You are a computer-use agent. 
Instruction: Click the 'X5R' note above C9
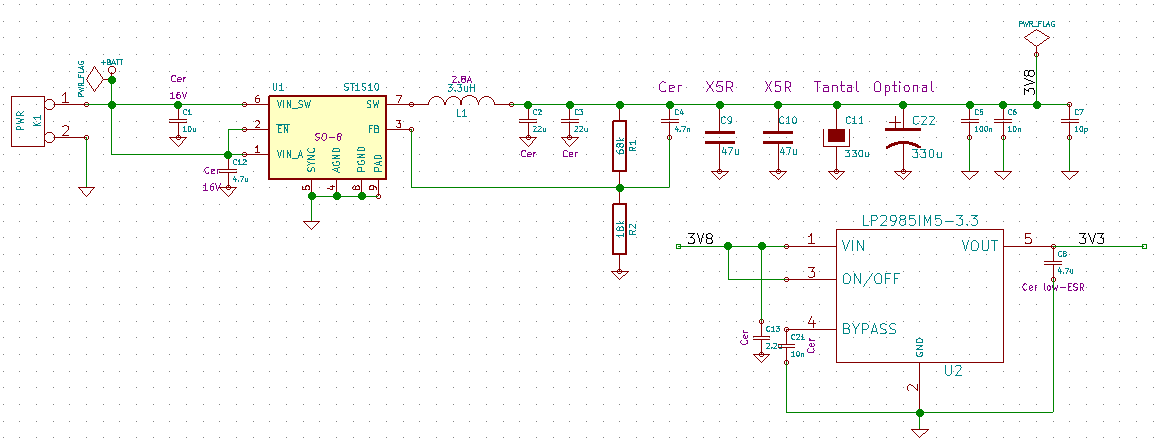click(x=719, y=87)
